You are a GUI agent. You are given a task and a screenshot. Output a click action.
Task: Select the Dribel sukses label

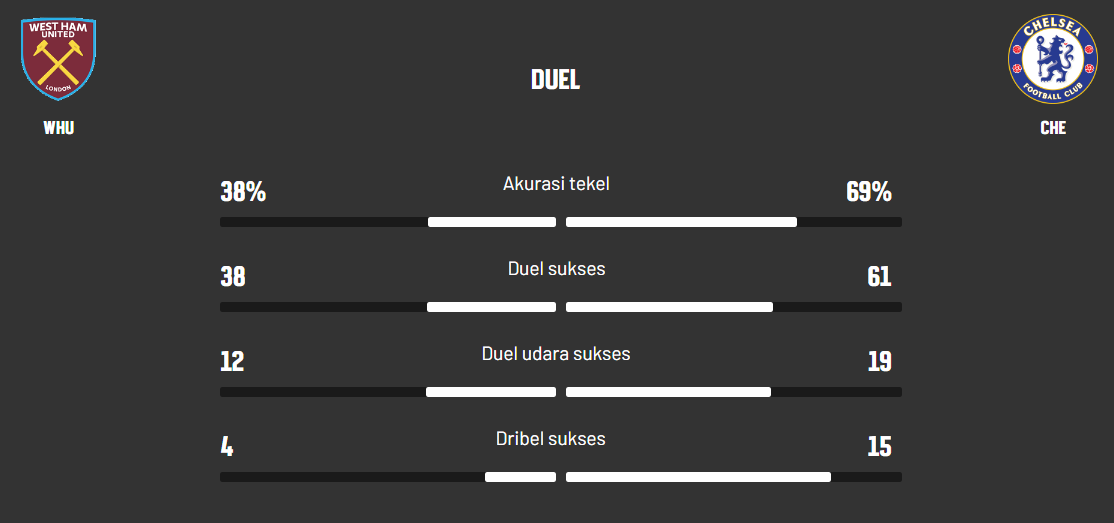click(551, 439)
